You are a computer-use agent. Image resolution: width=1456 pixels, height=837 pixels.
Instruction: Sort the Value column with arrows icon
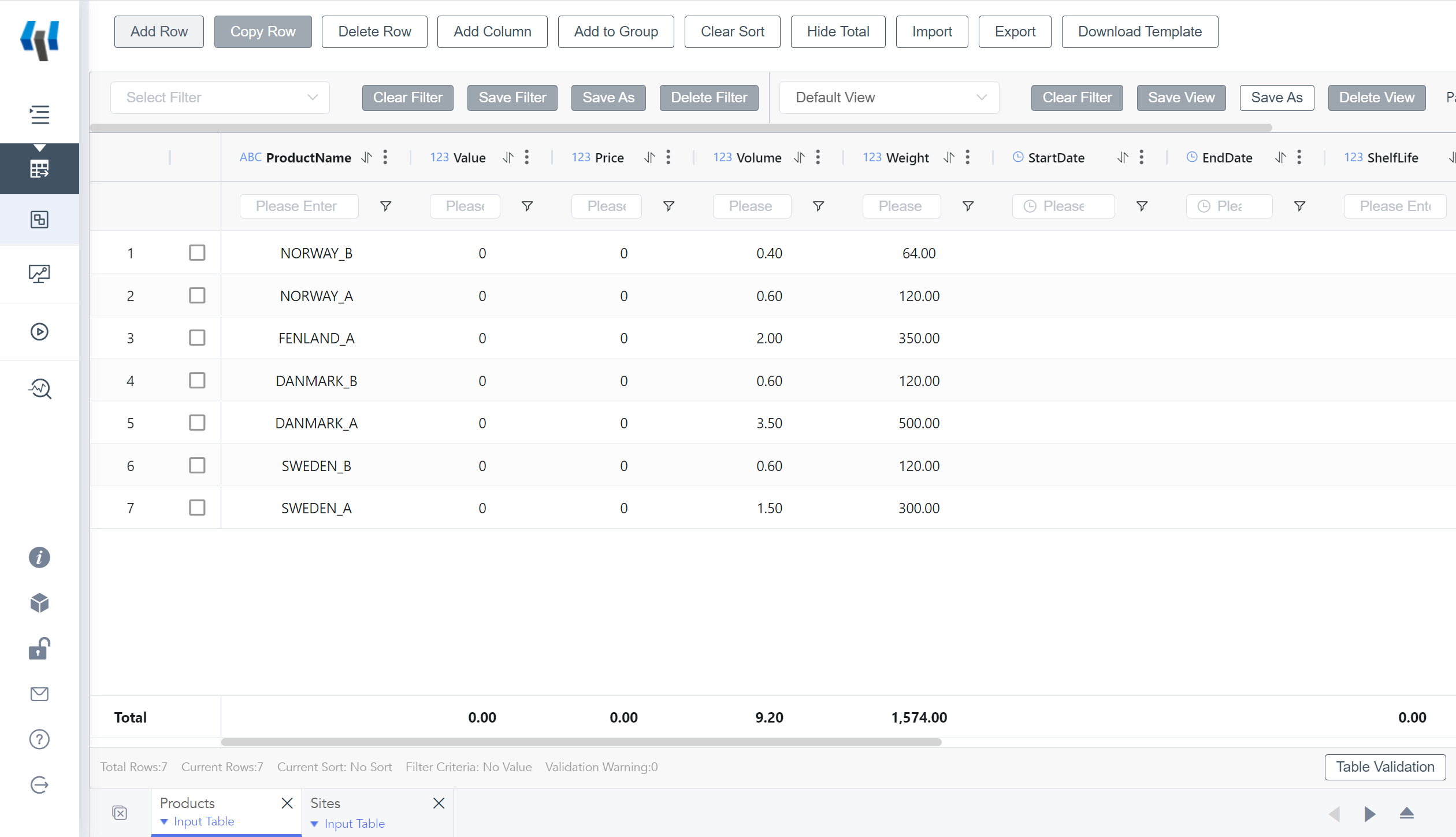[508, 157]
